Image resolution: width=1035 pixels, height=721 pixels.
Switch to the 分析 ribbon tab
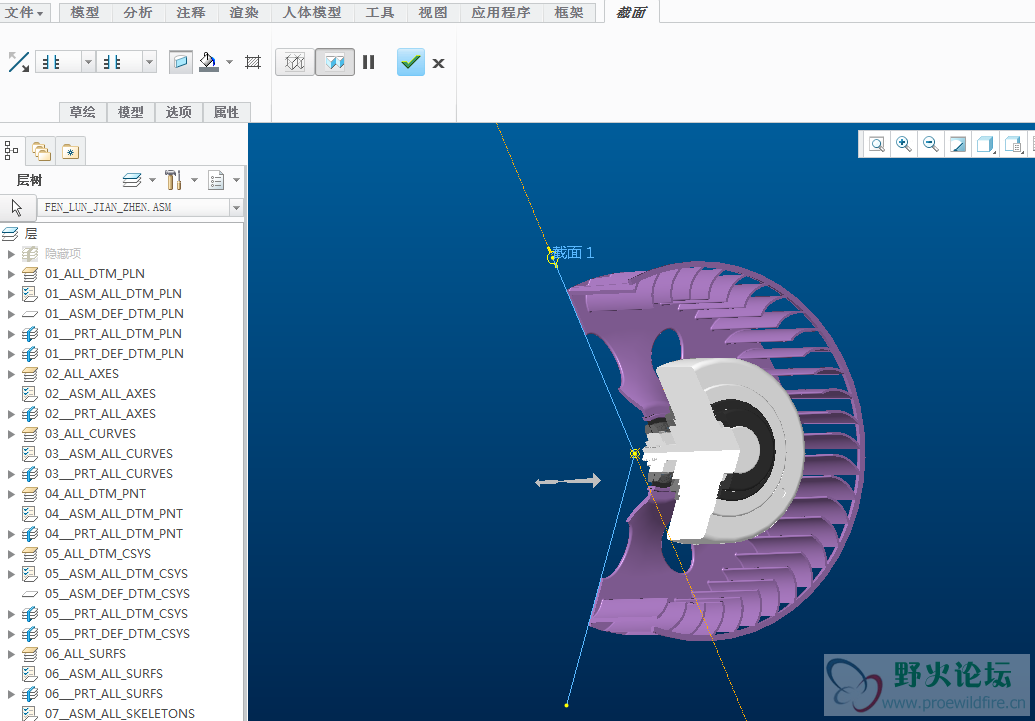[x=138, y=13]
